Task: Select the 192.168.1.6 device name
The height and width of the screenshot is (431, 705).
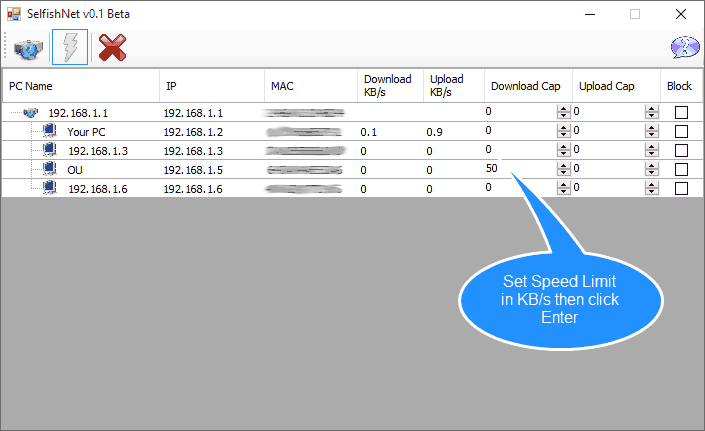Action: [x=98, y=189]
